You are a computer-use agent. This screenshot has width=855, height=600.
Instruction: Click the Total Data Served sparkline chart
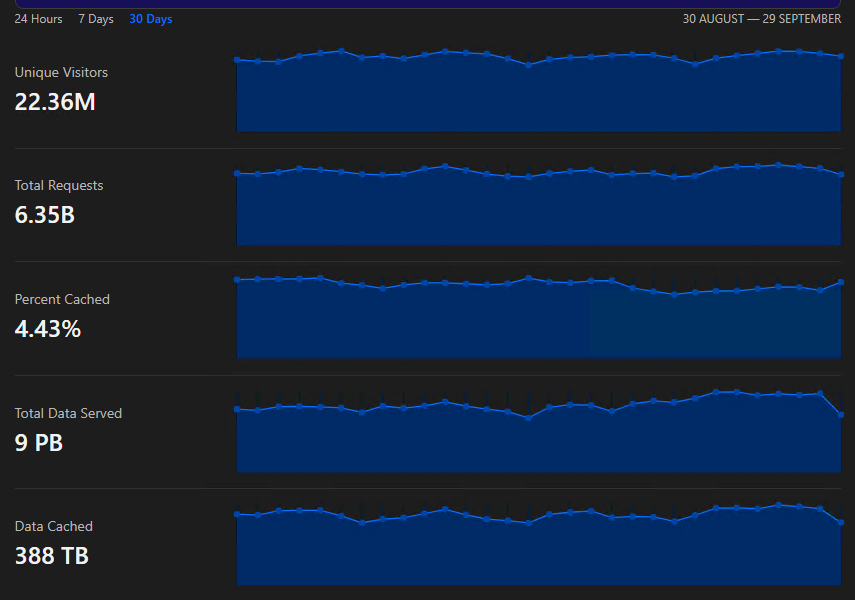[539, 431]
